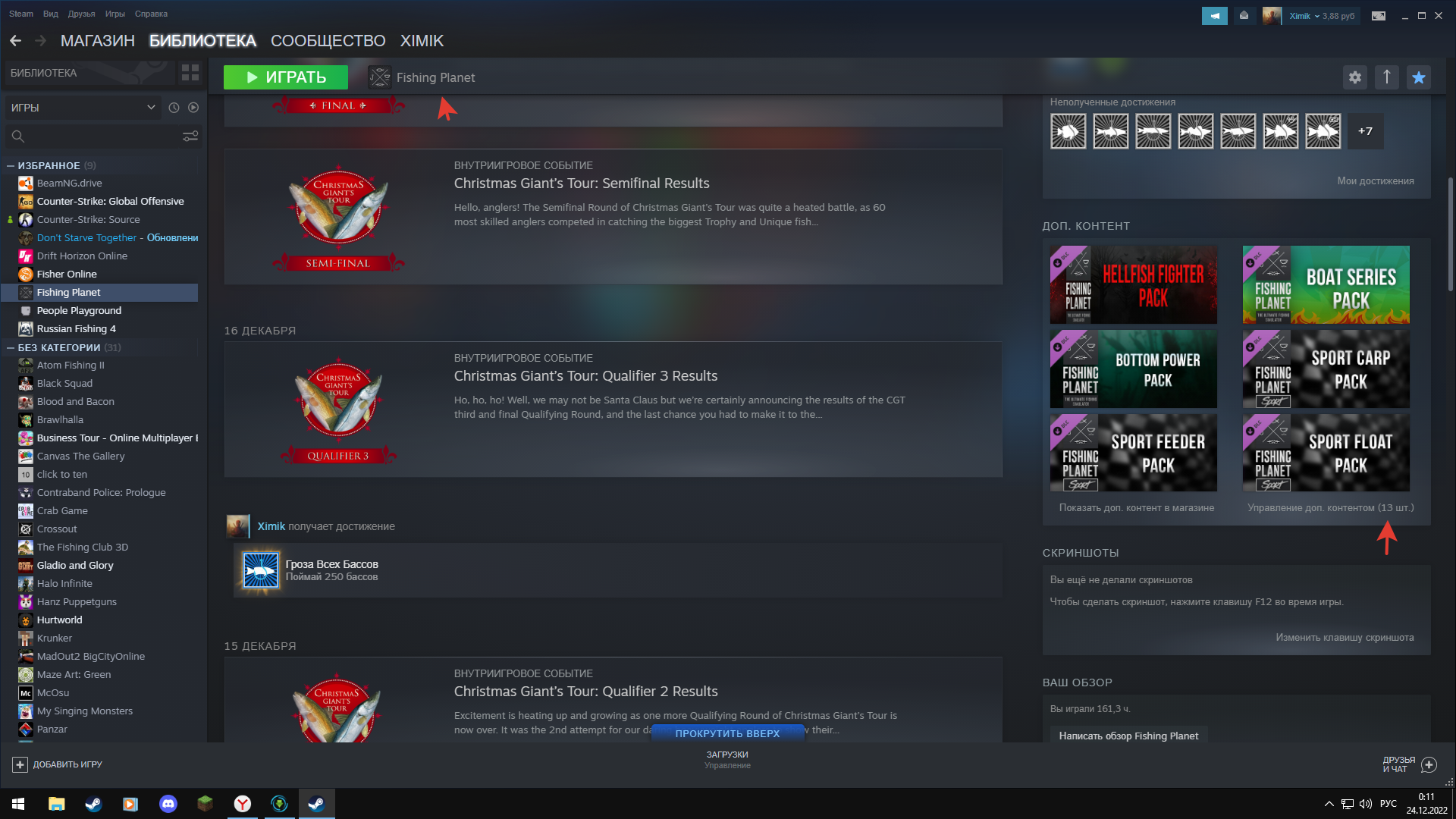This screenshot has height=819, width=1456.
Task: Click the back navigation arrow
Action: pyautogui.click(x=15, y=41)
